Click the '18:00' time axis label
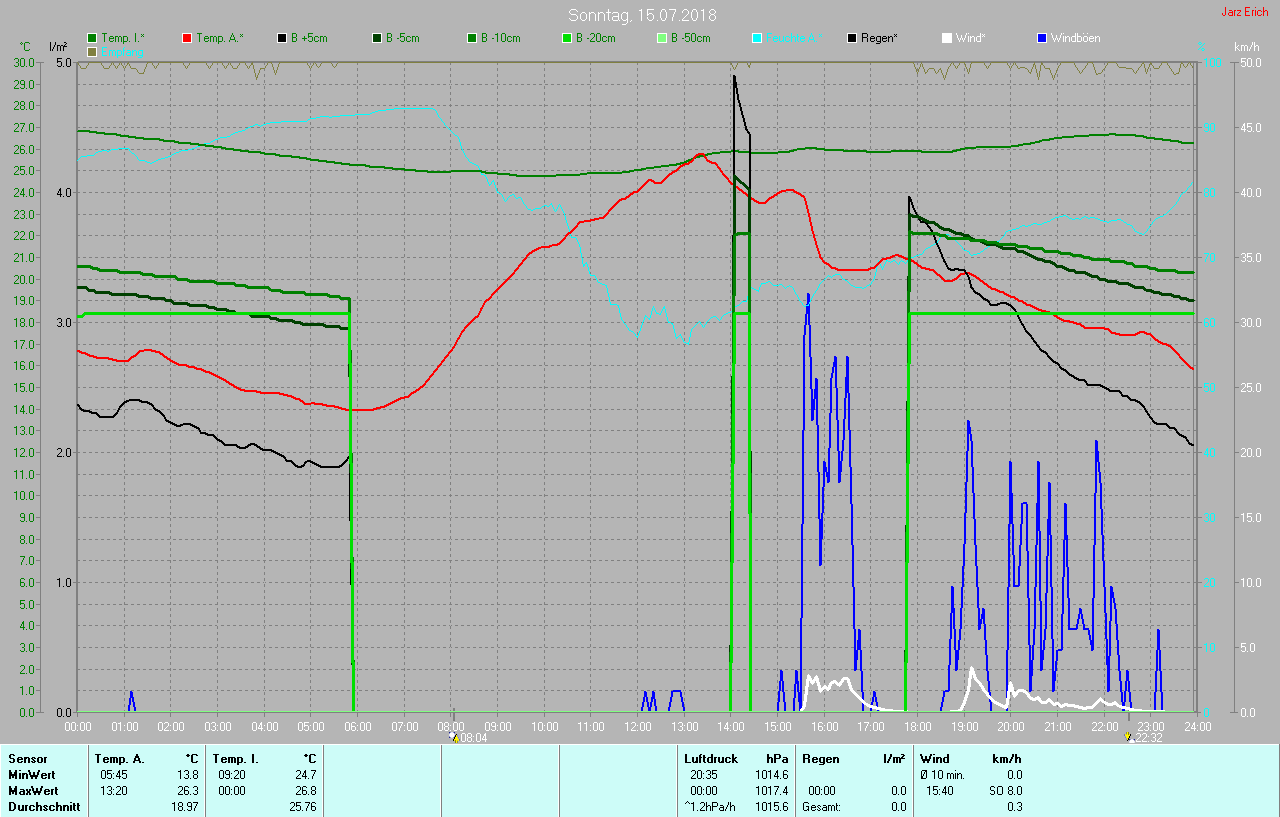The image size is (1280, 817). [918, 726]
